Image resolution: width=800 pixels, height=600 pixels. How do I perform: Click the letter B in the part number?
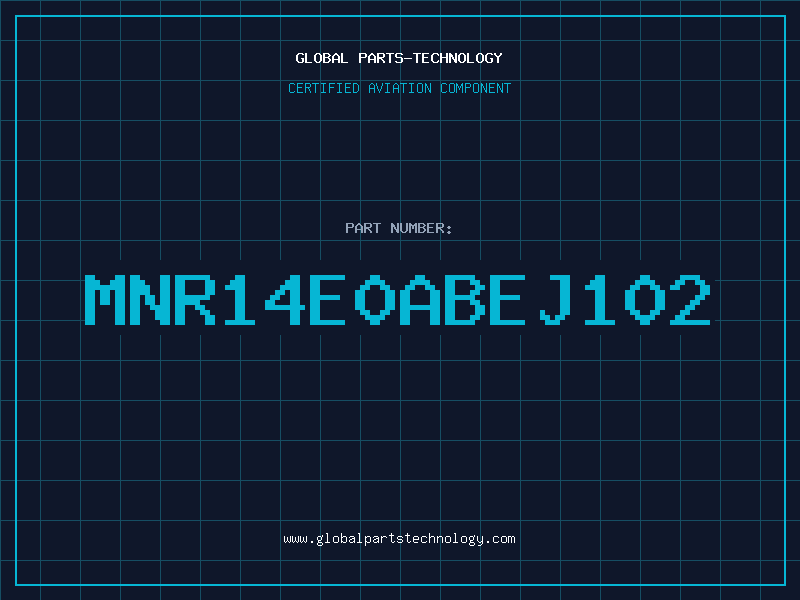(465, 300)
